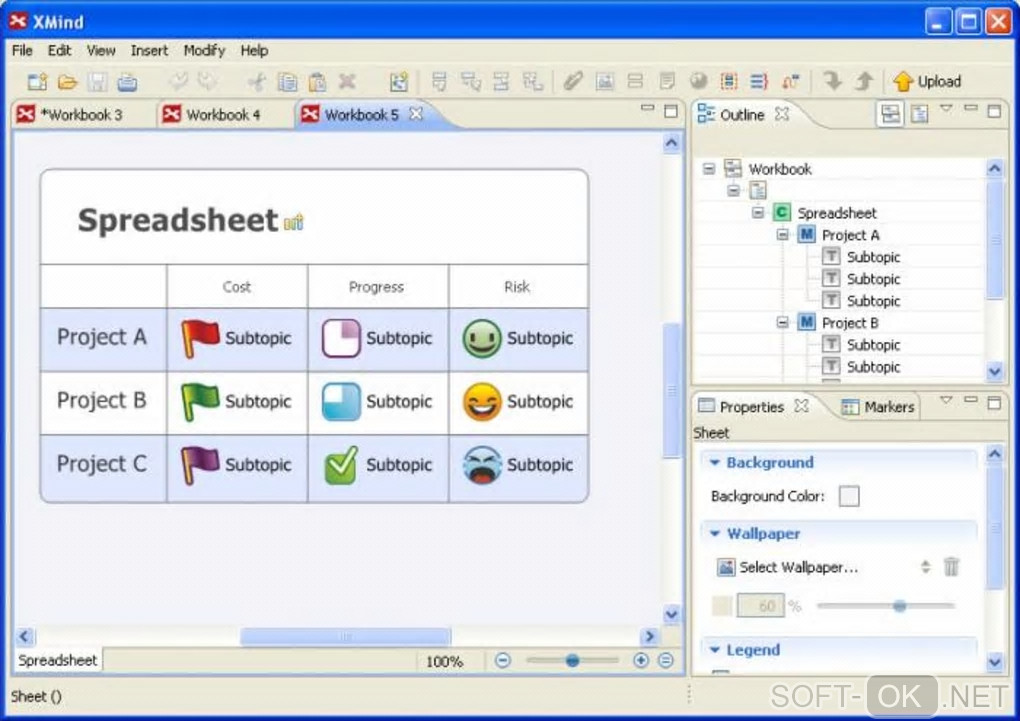The width and height of the screenshot is (1020, 721).
Task: Switch to the Markers tab
Action: coord(879,407)
